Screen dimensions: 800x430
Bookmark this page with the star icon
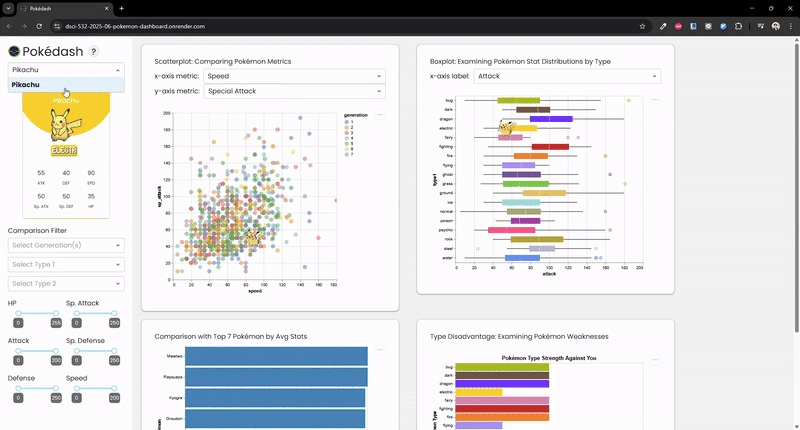[641, 25]
